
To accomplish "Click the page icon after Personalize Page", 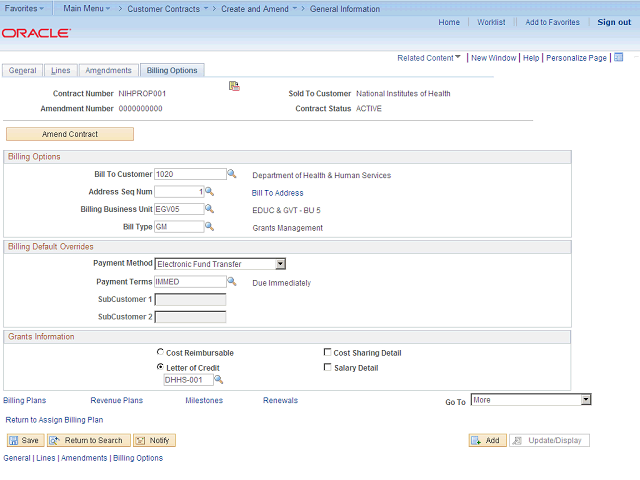I will (x=619, y=58).
